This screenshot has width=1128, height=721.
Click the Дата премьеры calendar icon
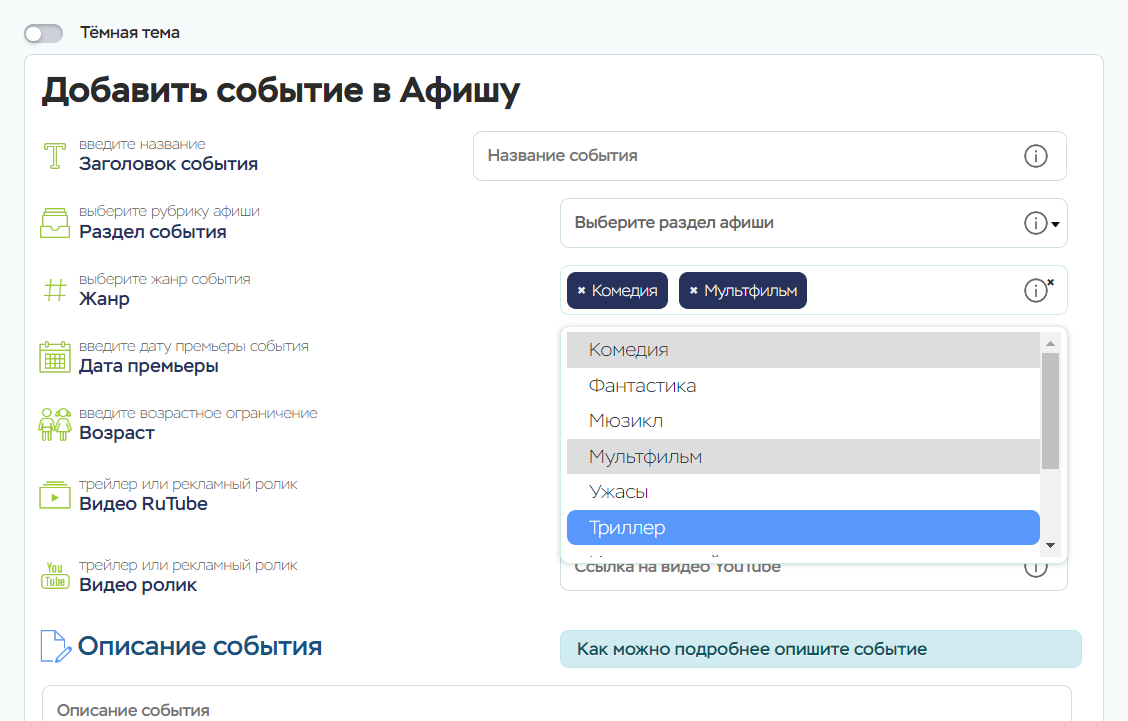(53, 357)
